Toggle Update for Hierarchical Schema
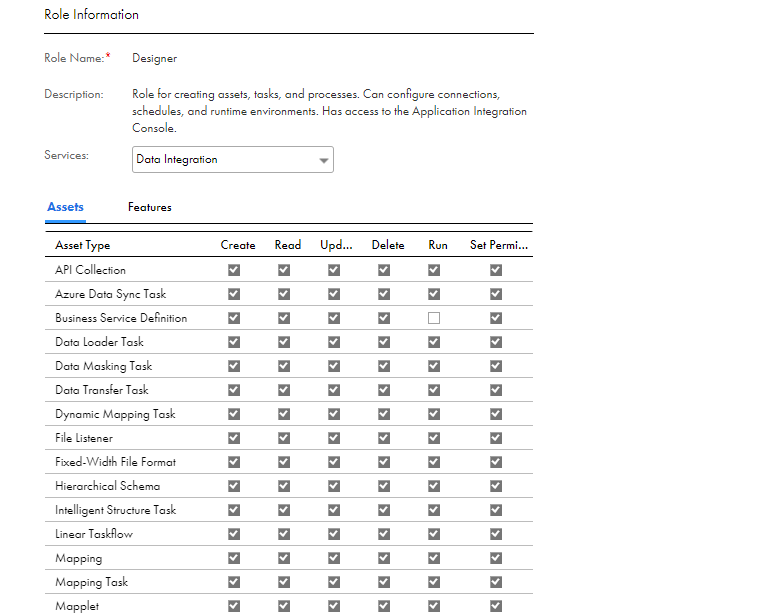The width and height of the screenshot is (758, 613). click(x=334, y=486)
